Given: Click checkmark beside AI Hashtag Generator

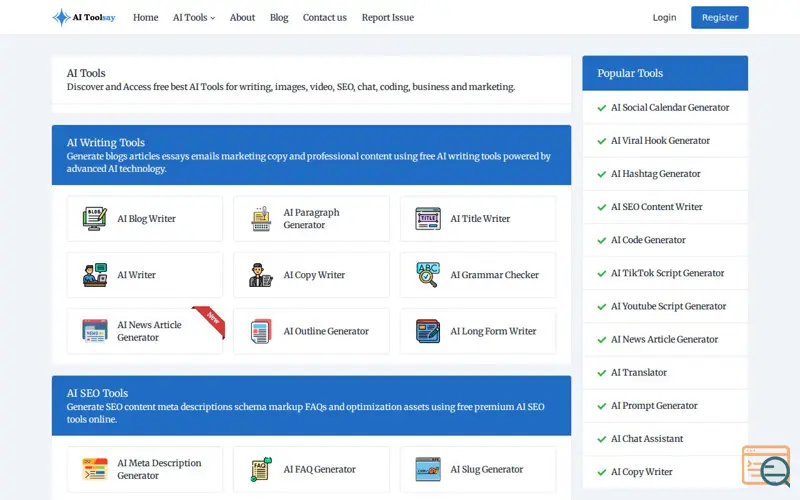Looking at the screenshot, I should (x=602, y=174).
